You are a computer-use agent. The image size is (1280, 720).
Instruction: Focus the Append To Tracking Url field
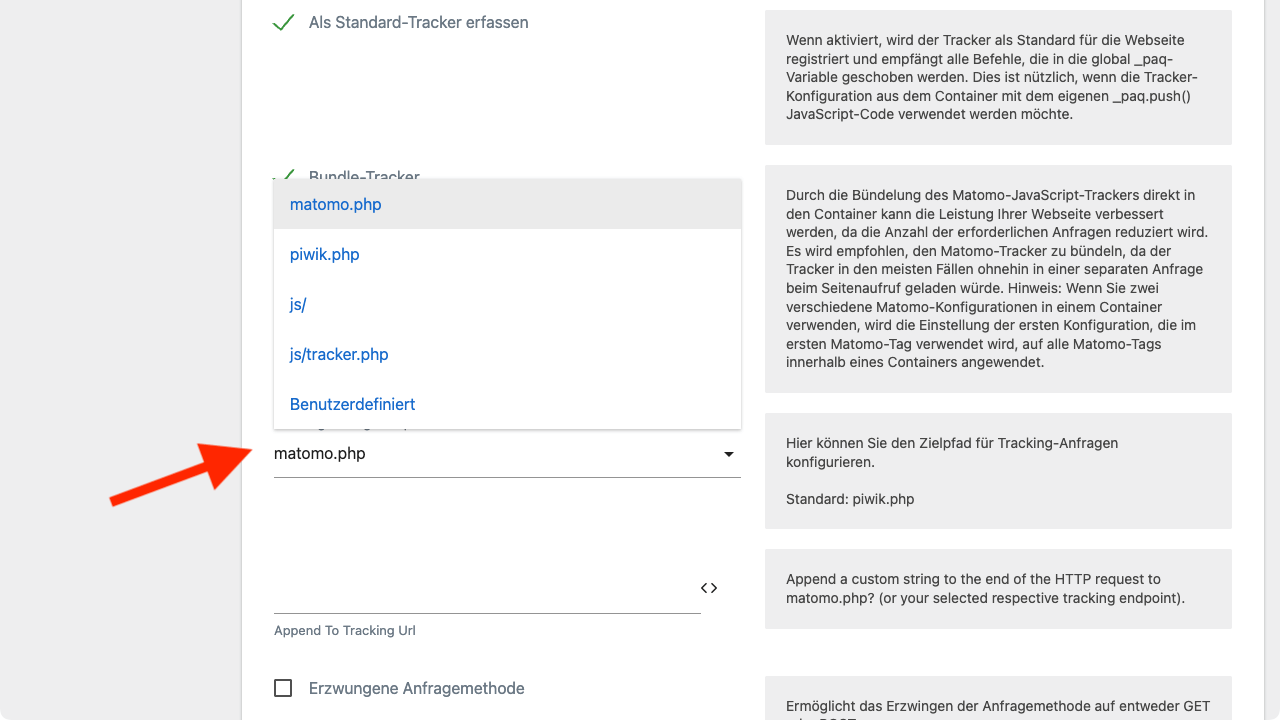point(487,590)
